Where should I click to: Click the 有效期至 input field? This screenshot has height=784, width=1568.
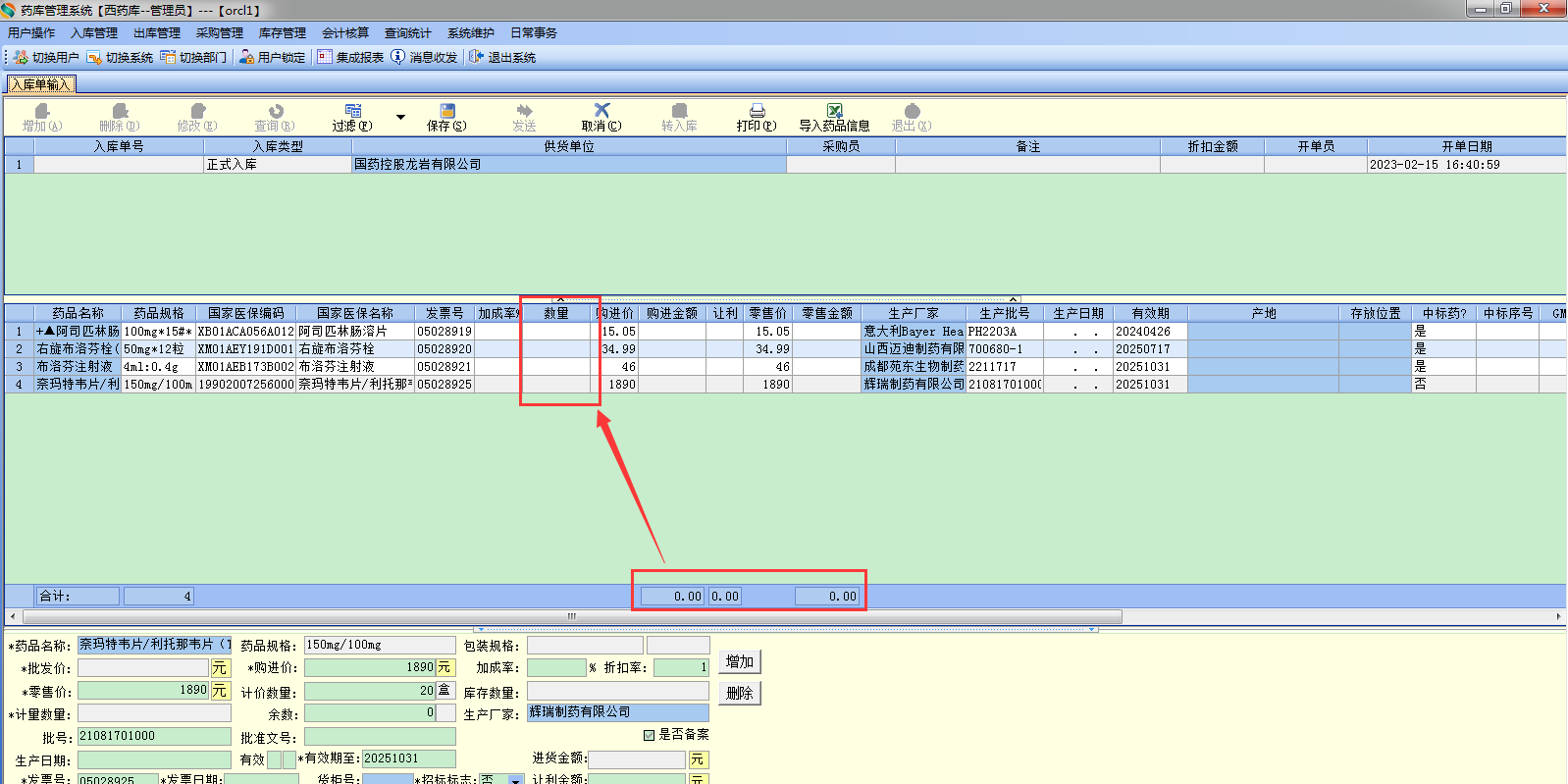tap(409, 759)
